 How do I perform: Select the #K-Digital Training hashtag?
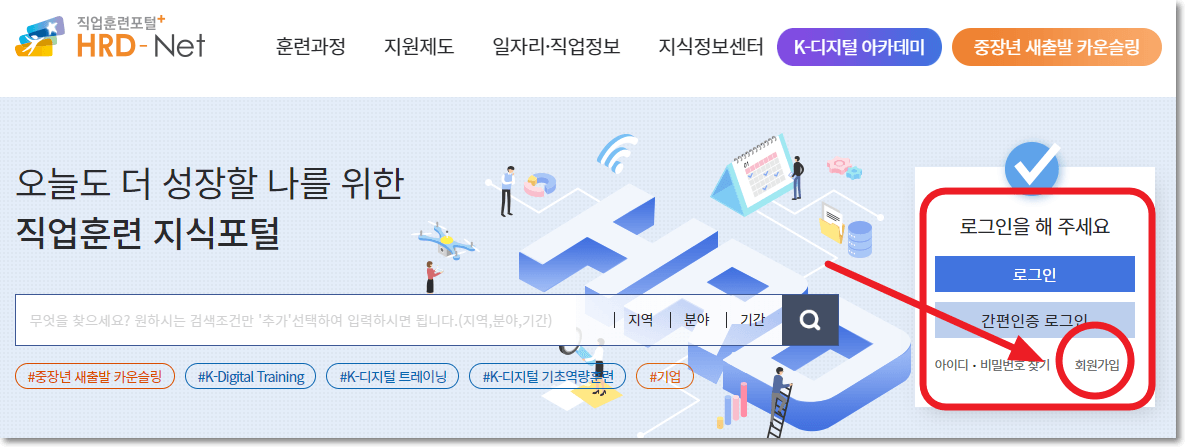tap(251, 377)
